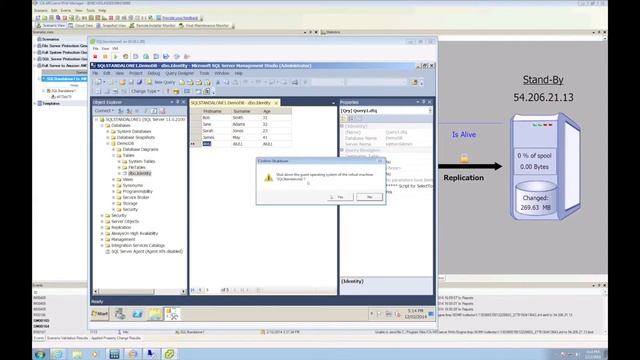Expand the Service Broker folder node
The image size is (640, 360).
[114, 198]
